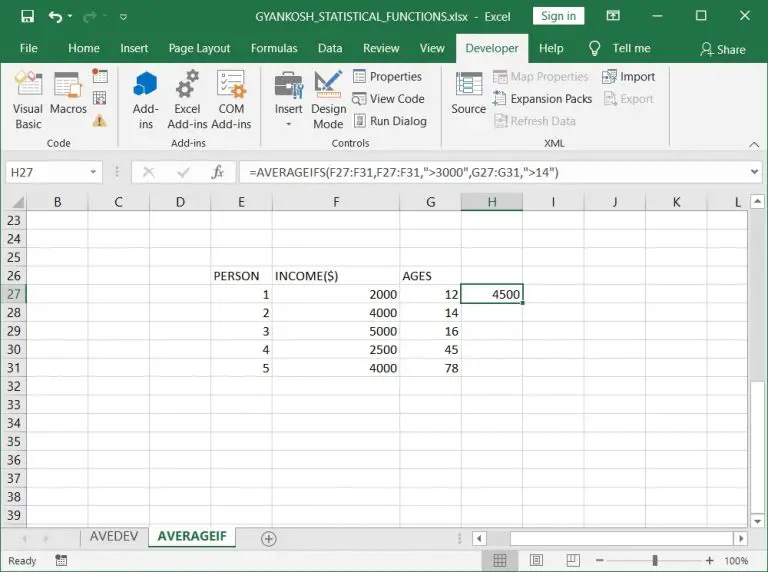Switch to Page Break Preview icon

pos(573,560)
